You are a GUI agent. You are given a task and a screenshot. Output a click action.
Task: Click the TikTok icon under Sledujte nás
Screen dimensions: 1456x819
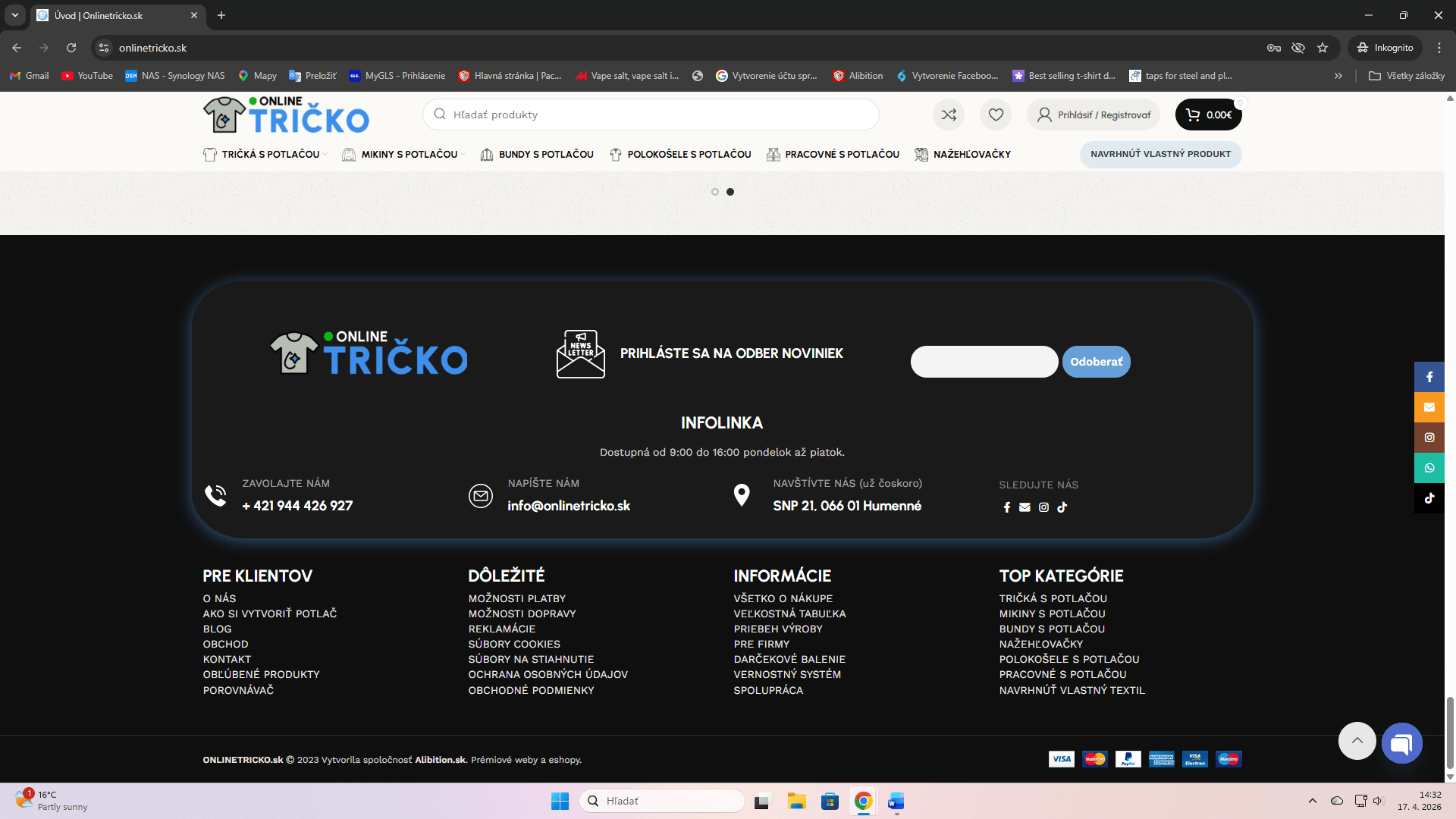click(x=1062, y=507)
